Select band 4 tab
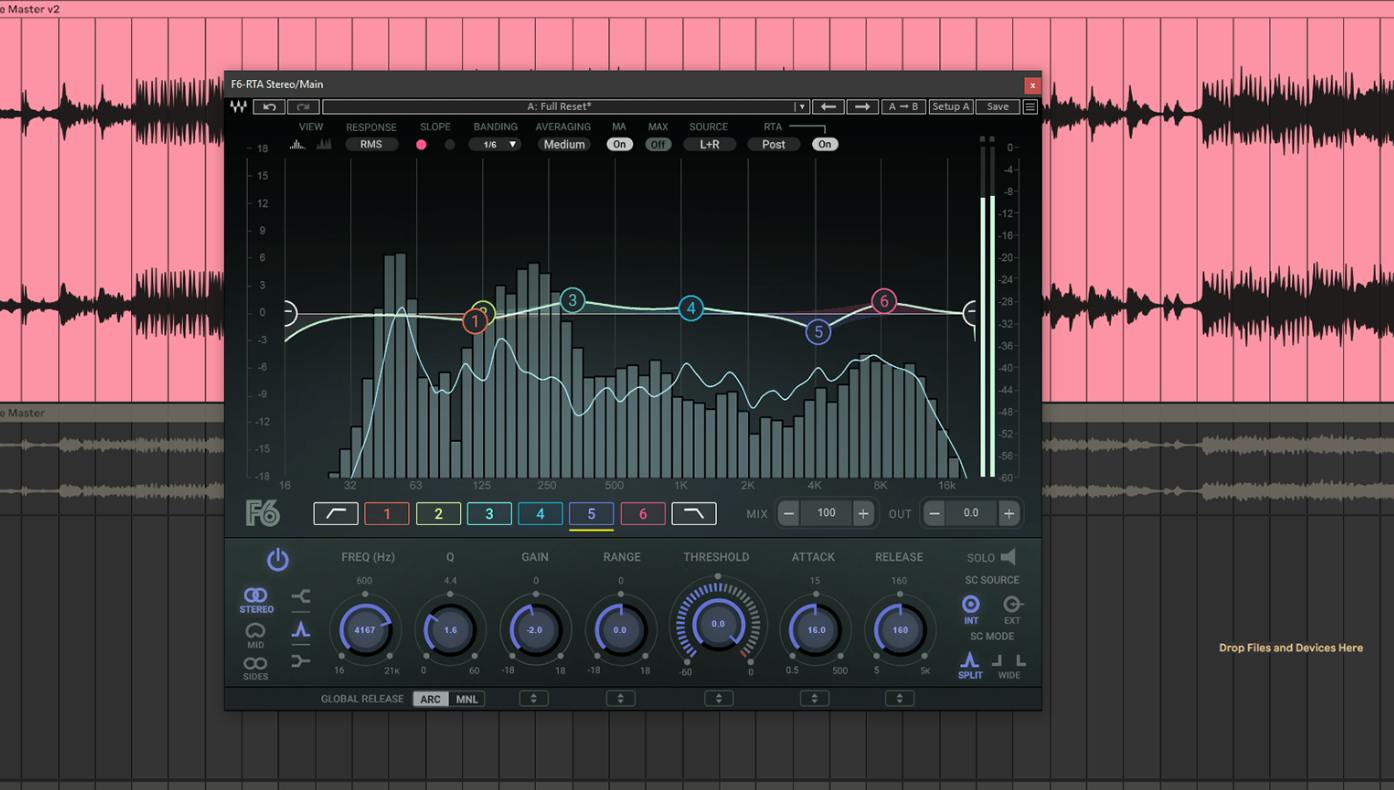The width and height of the screenshot is (1394, 790). point(540,514)
